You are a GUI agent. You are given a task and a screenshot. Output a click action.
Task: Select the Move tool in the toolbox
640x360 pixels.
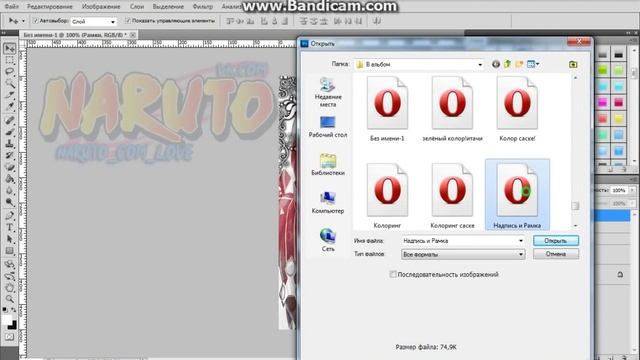9,49
